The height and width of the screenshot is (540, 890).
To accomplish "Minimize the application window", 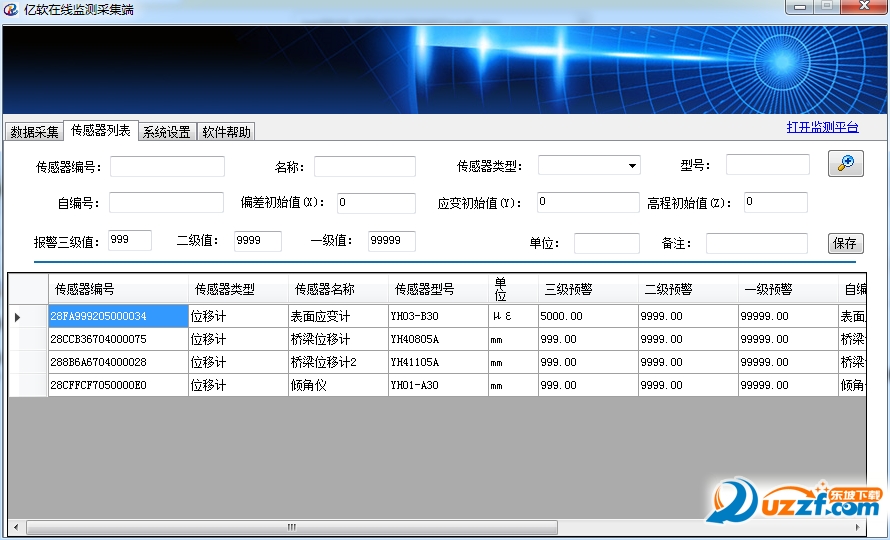I will point(800,7).
